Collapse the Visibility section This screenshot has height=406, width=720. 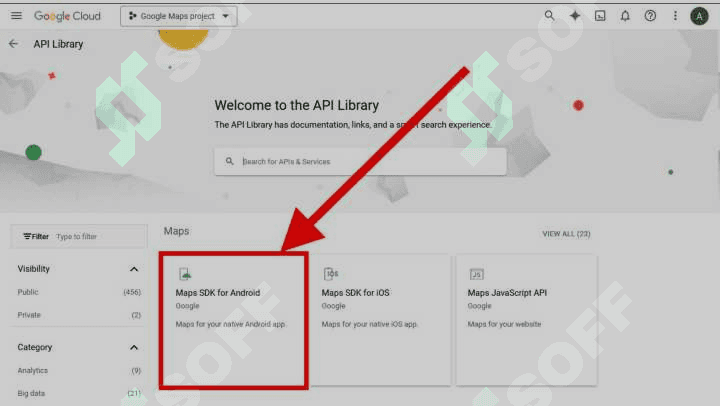pyautogui.click(x=134, y=269)
